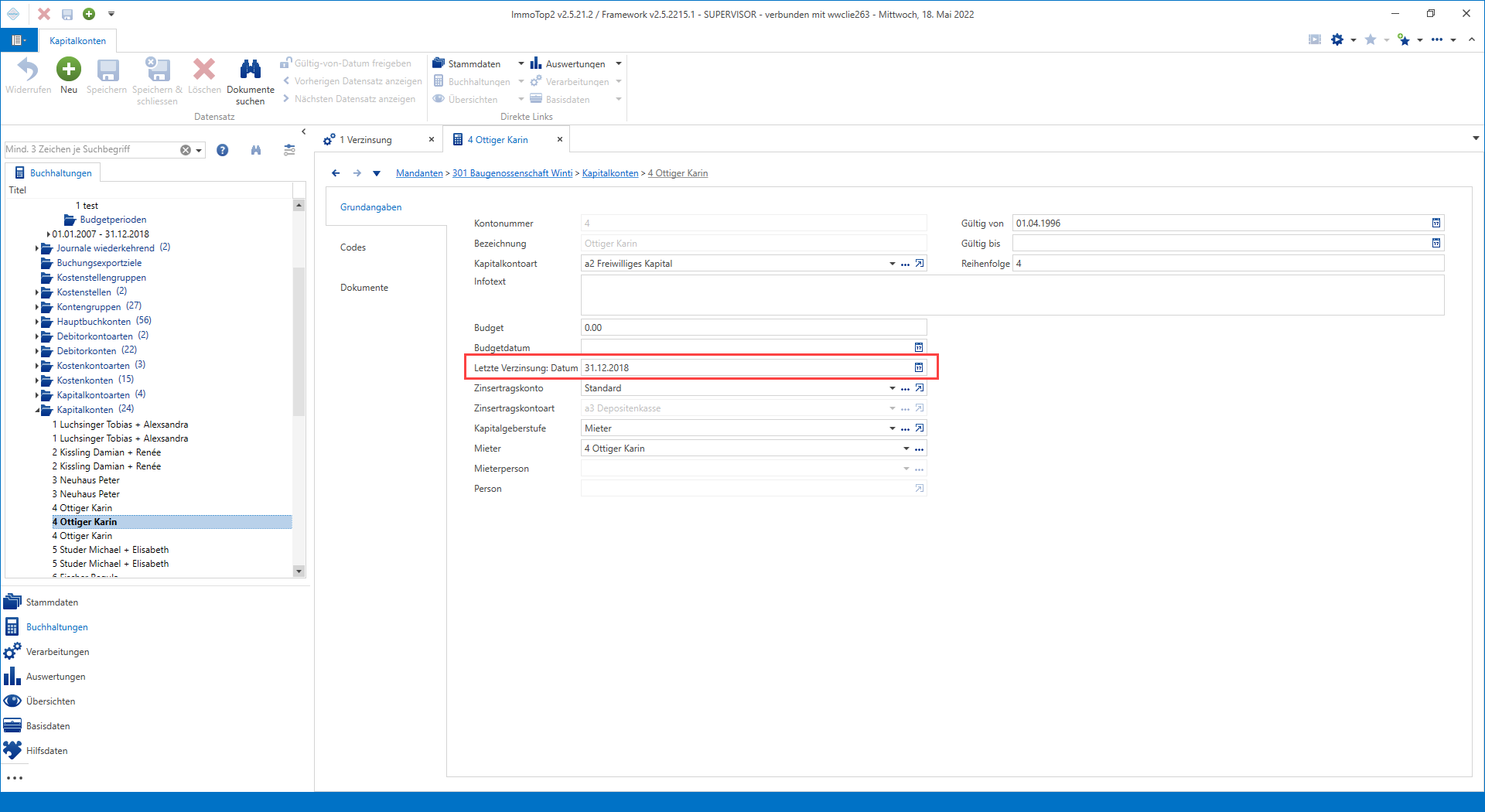Image resolution: width=1485 pixels, height=812 pixels.
Task: Open sidebar filter settings icon
Action: [289, 150]
